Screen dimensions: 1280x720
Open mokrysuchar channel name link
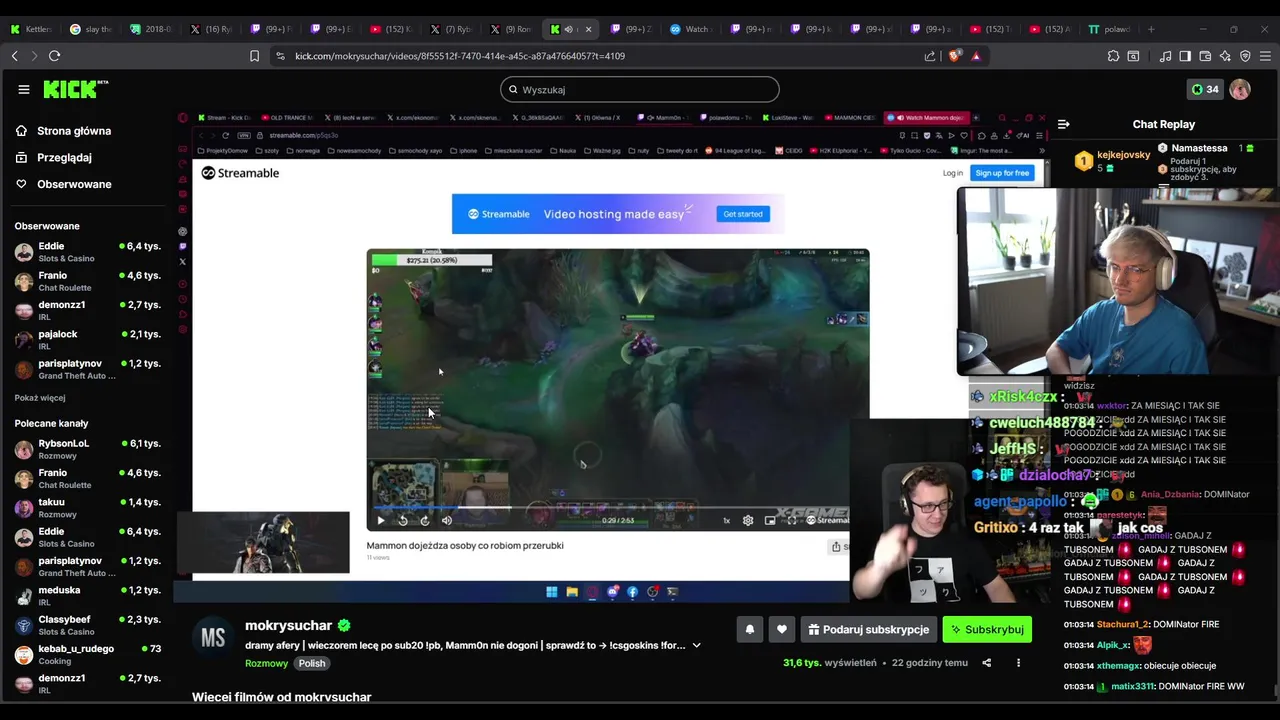click(288, 625)
